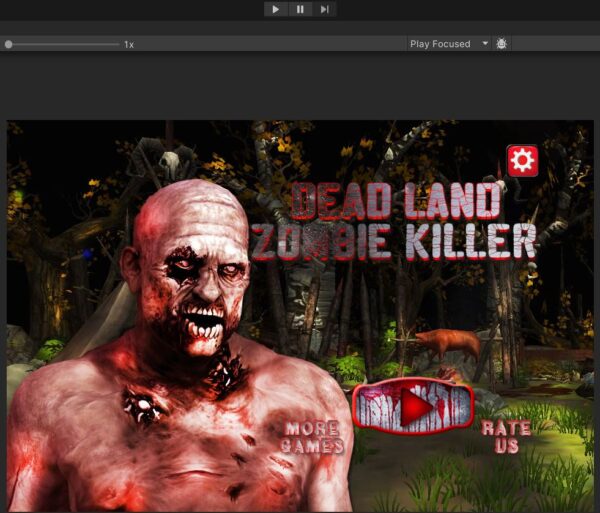The height and width of the screenshot is (513, 600).
Task: Toggle the bug icon next to Play Focused
Action: (502, 44)
